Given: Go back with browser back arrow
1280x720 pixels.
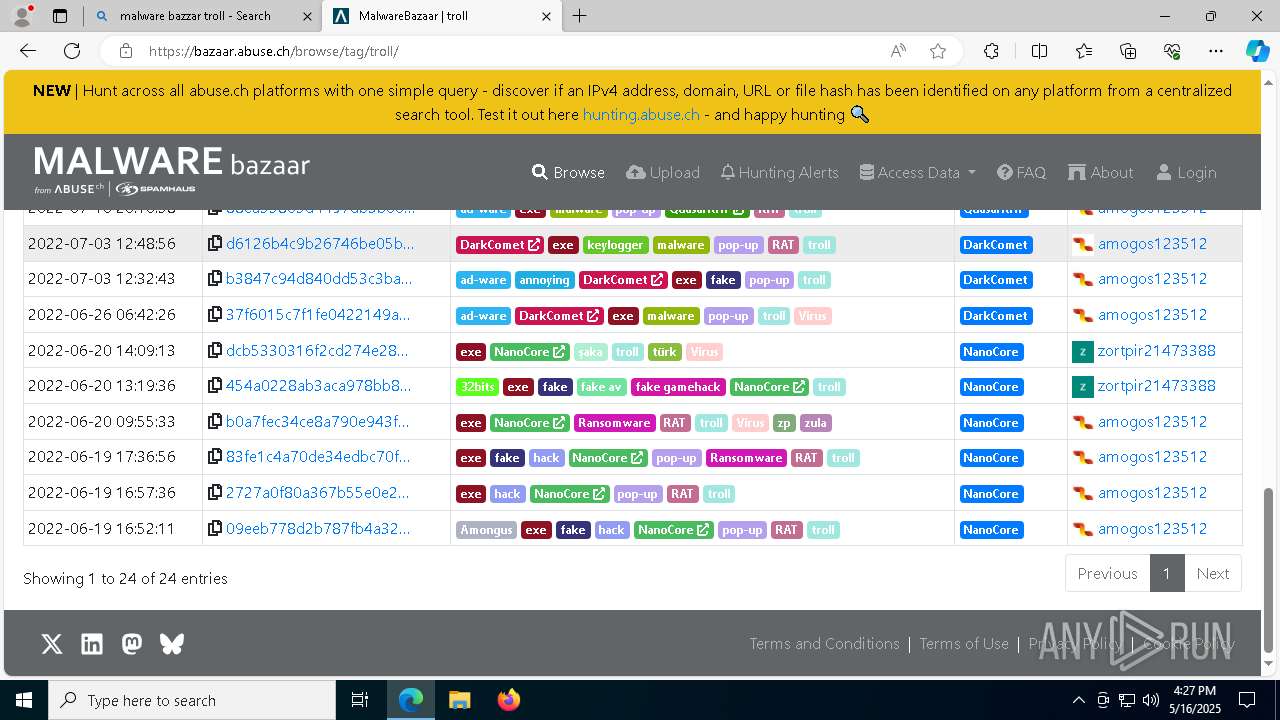Looking at the screenshot, I should tap(28, 51).
